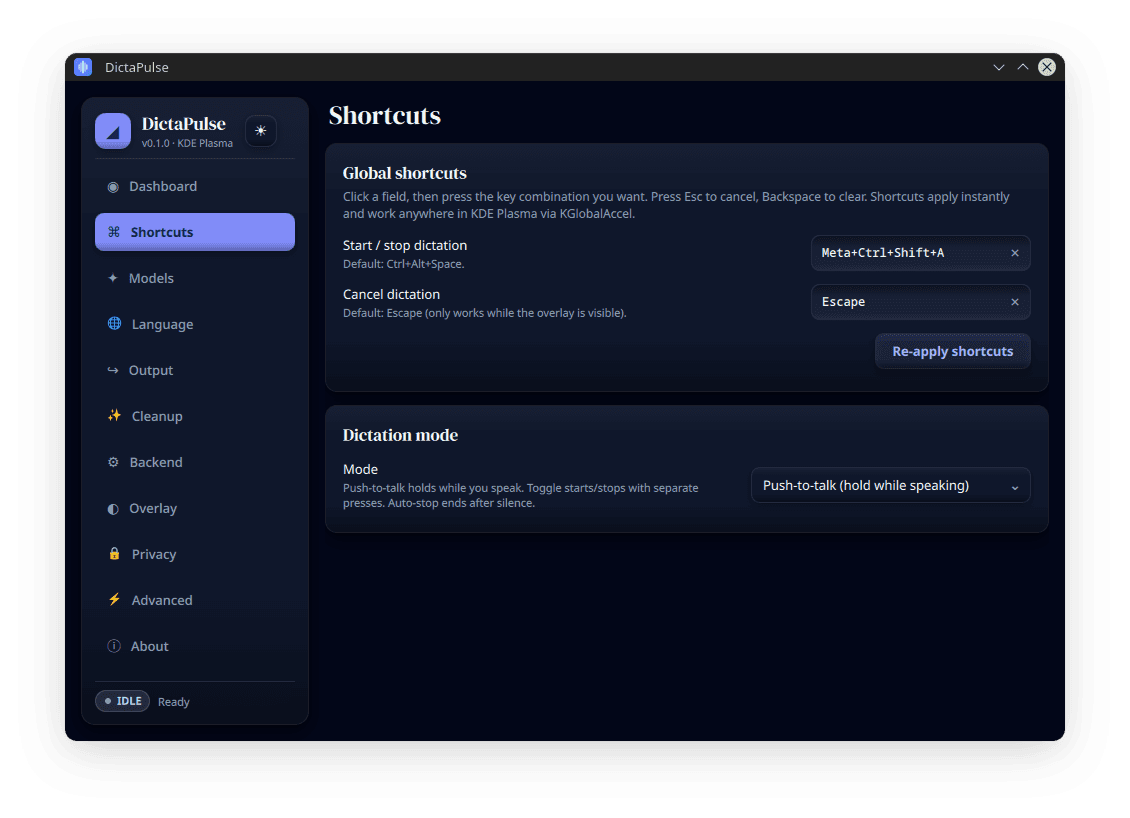This screenshot has height=818, width=1130.
Task: Toggle light theme with sun icon
Action: (261, 130)
